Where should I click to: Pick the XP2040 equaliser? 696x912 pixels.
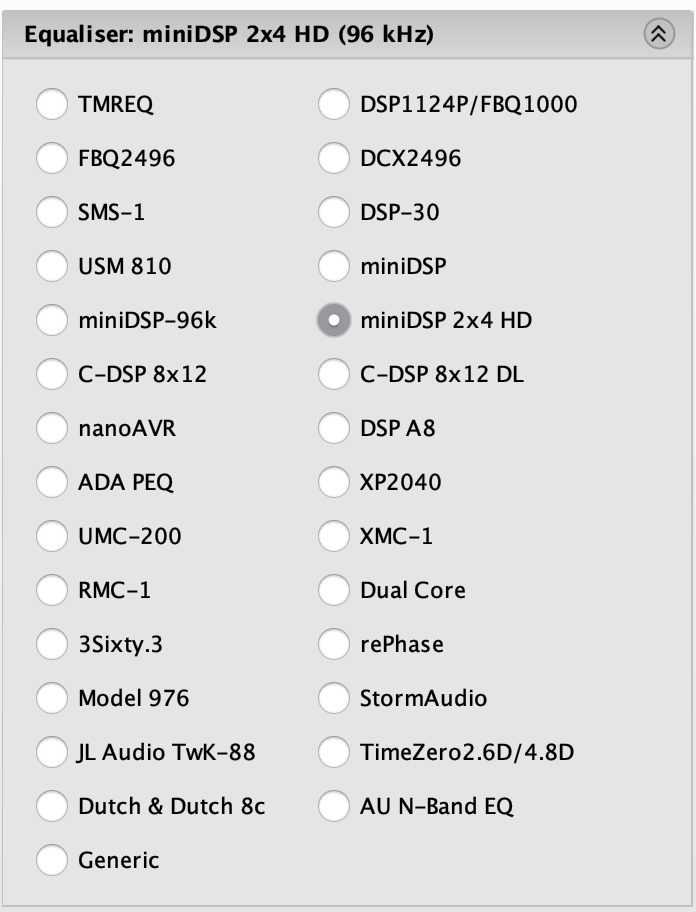coord(334,482)
